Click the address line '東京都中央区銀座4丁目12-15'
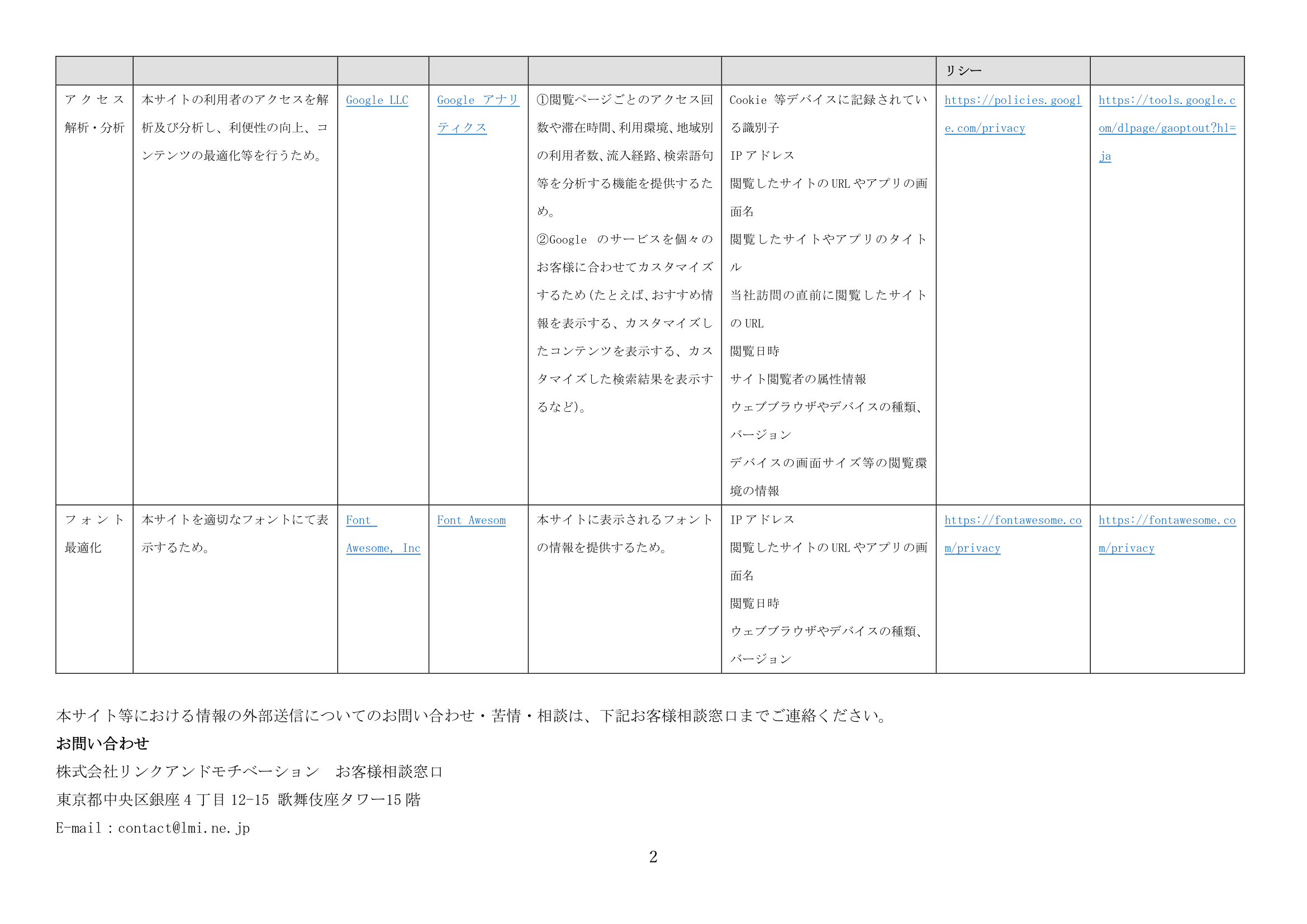 [x=162, y=800]
